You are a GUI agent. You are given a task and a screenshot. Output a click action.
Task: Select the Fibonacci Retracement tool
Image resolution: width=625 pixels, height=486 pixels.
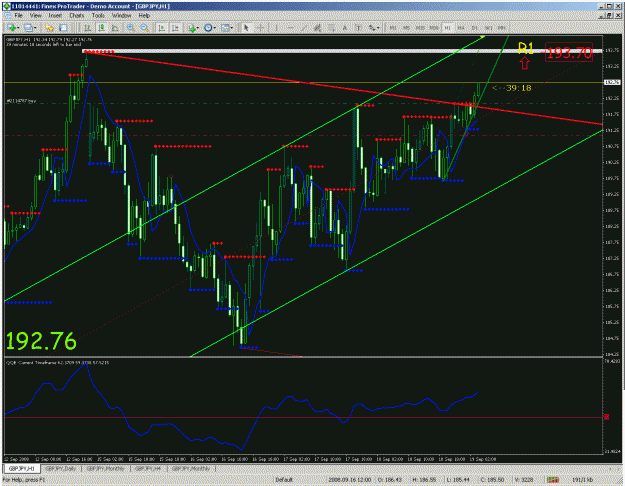[x=331, y=28]
